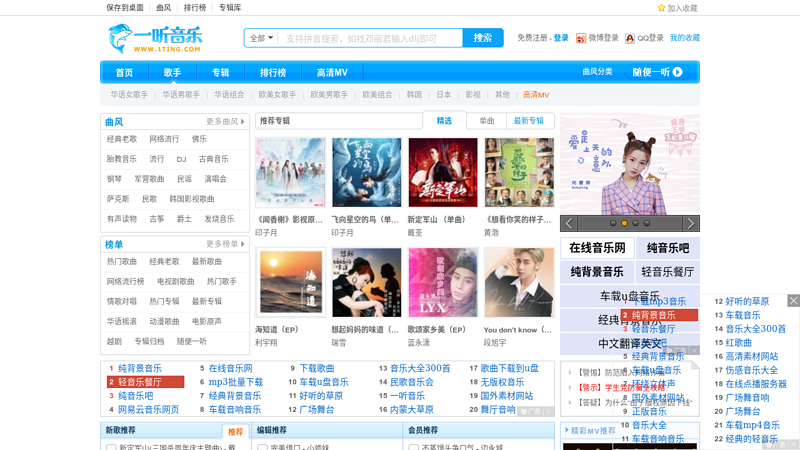Click 在线音乐网 ad button
This screenshot has height=450, width=800.
click(597, 248)
